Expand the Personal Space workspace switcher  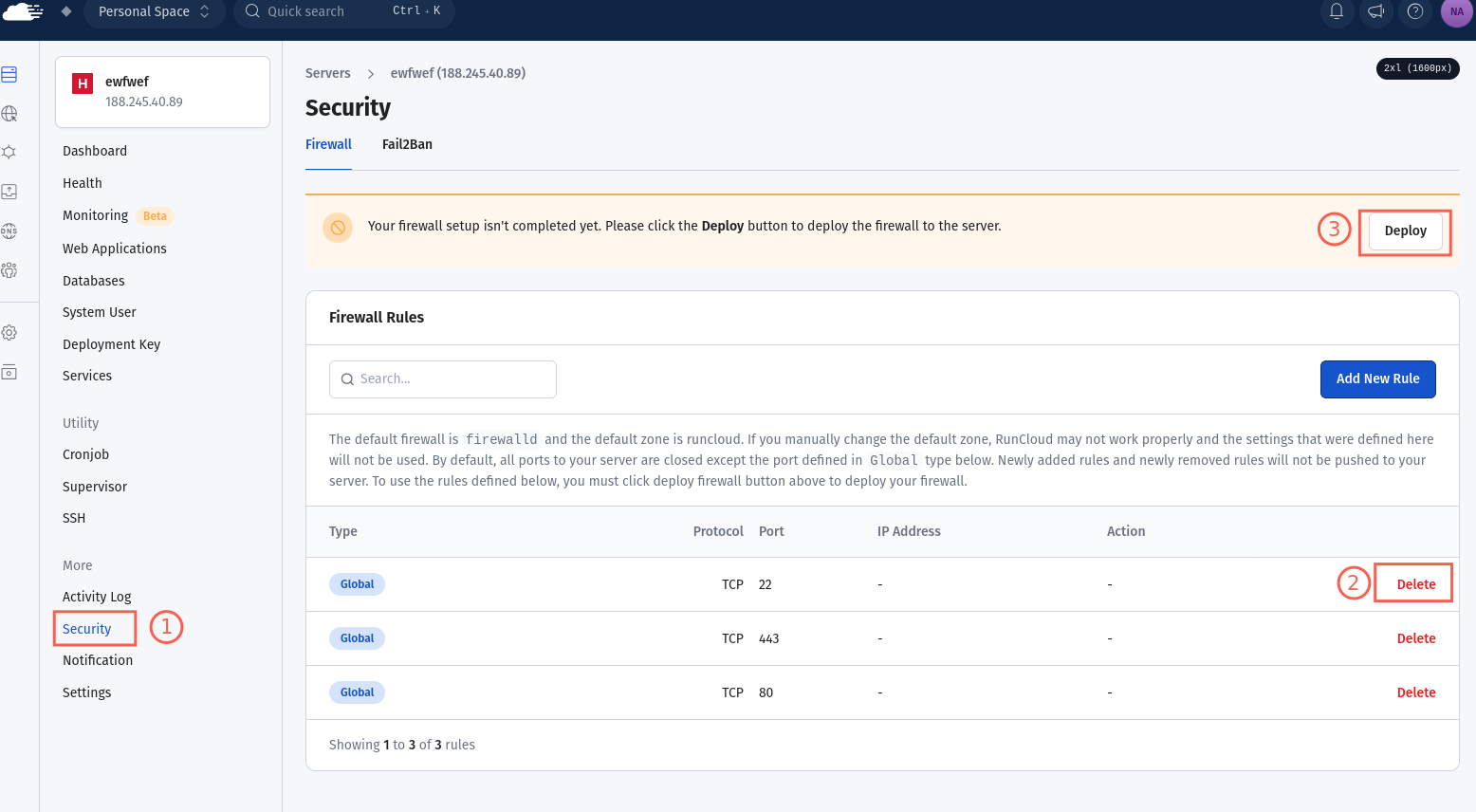pos(154,11)
